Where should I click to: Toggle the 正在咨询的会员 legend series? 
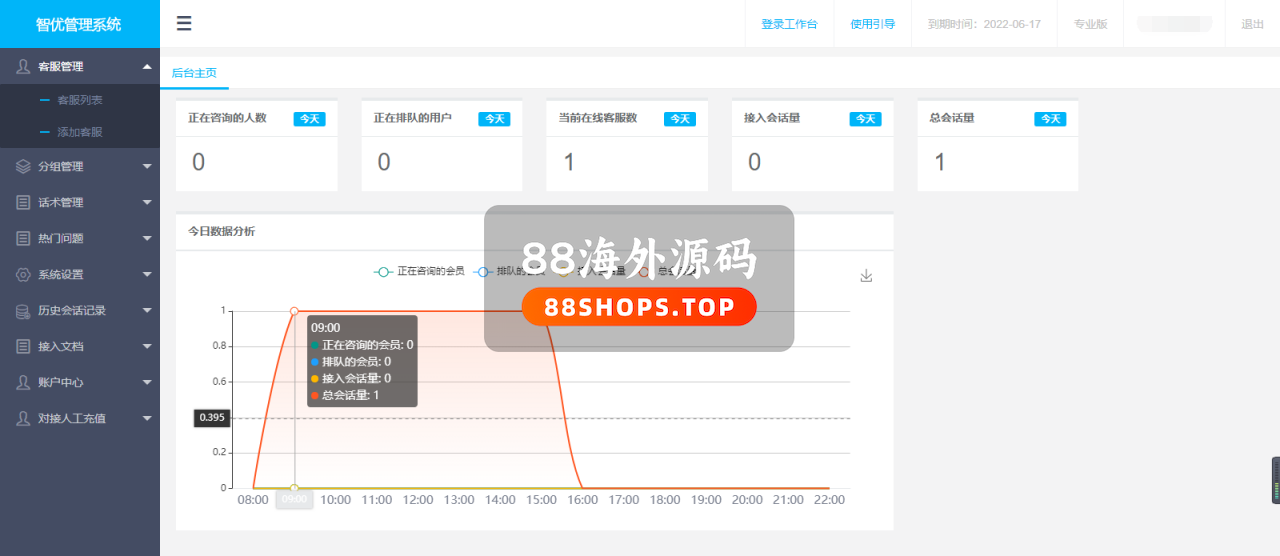419,271
